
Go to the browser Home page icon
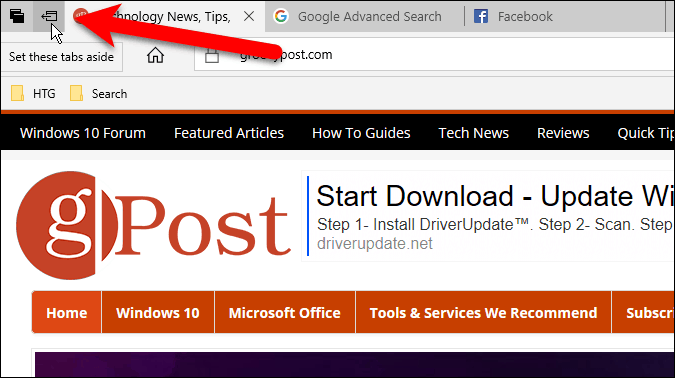[x=155, y=56]
